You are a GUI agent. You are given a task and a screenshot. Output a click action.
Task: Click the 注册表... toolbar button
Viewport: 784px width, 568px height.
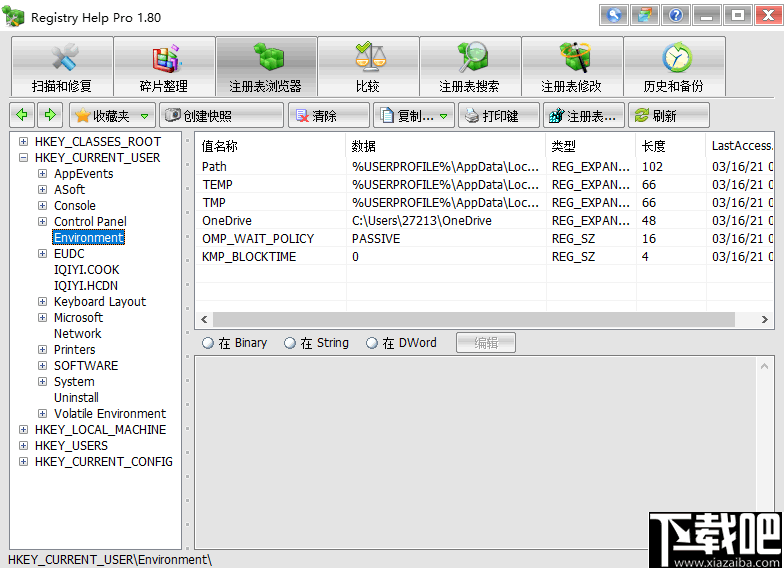[x=584, y=116]
